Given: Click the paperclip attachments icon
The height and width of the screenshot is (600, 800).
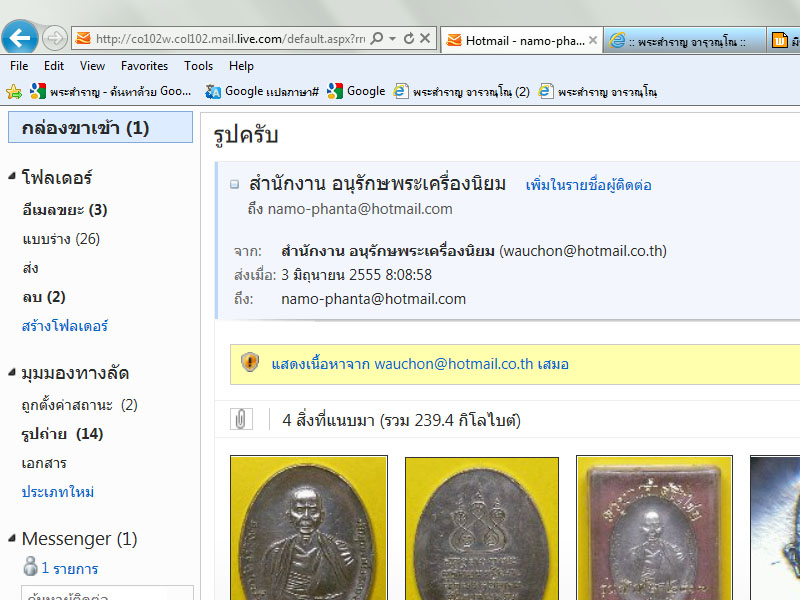Looking at the screenshot, I should [241, 419].
